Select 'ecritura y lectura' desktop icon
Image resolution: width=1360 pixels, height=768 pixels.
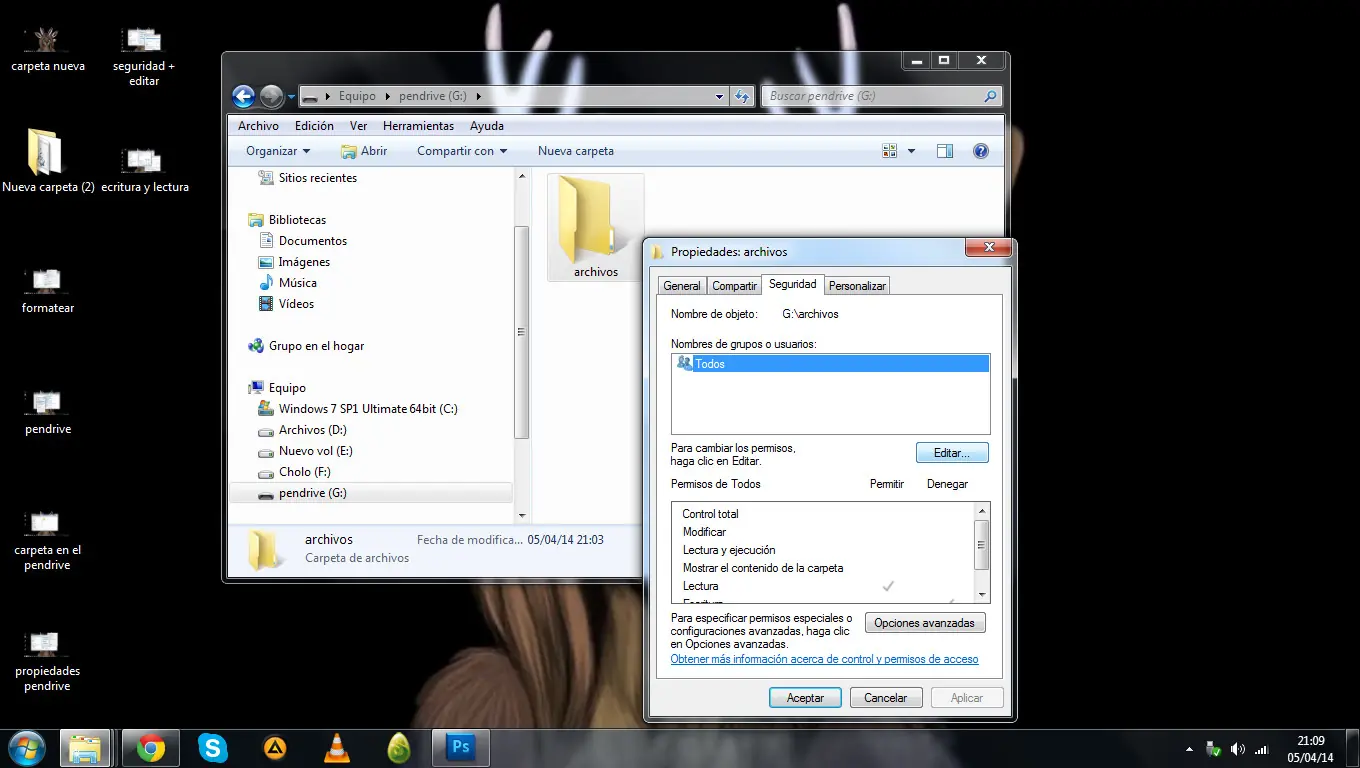(x=144, y=170)
